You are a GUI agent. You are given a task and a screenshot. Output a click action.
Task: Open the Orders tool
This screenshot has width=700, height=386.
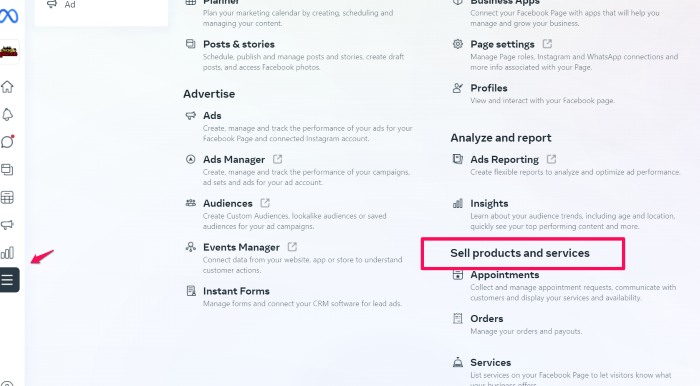click(487, 319)
